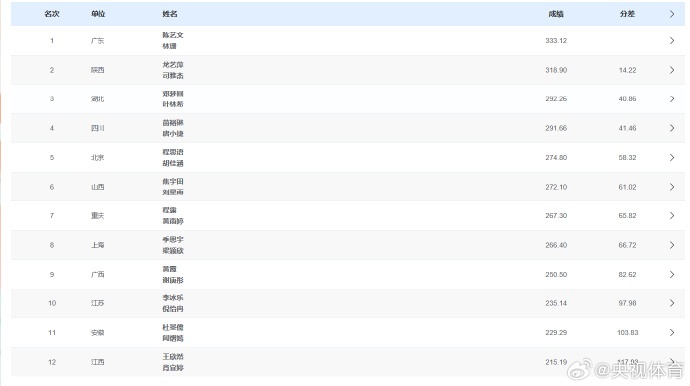Image resolution: width=690 pixels, height=386 pixels.
Task: Select the 四川 unit cell
Action: click(x=98, y=128)
